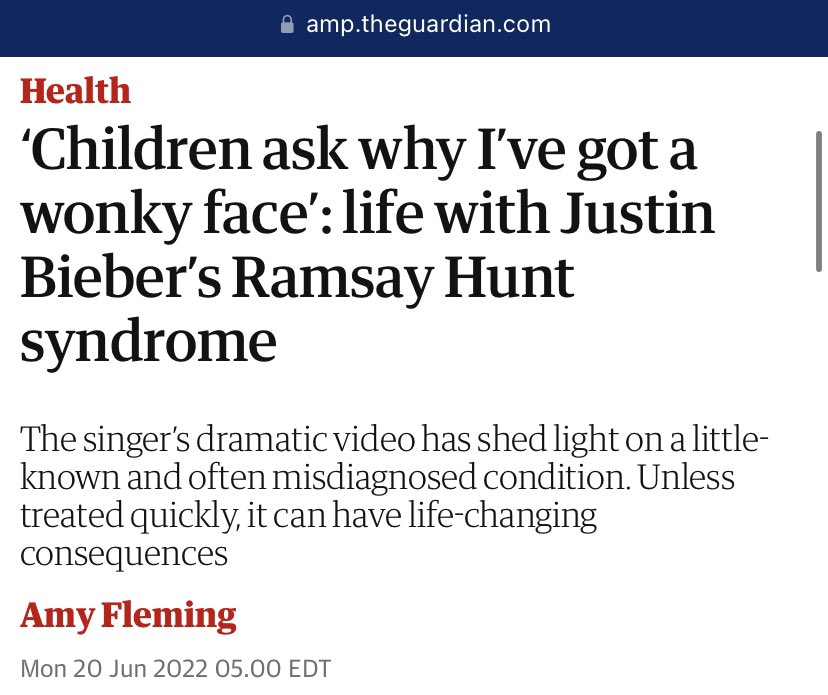Click the word 'syndrome' in the headline
Screen dimensions: 828x695
(148, 342)
